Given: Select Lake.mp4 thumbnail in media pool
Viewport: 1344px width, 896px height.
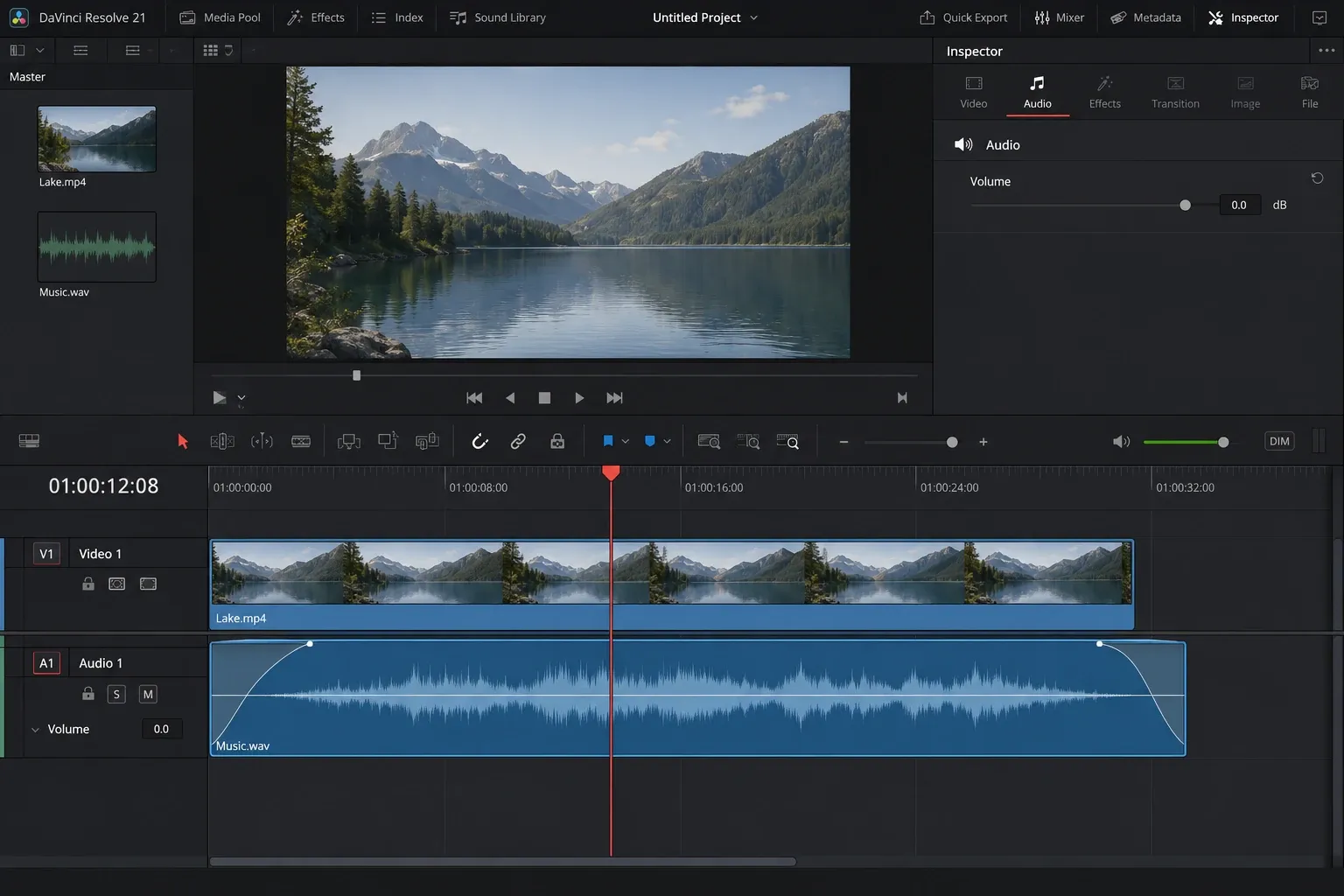Looking at the screenshot, I should pos(97,139).
